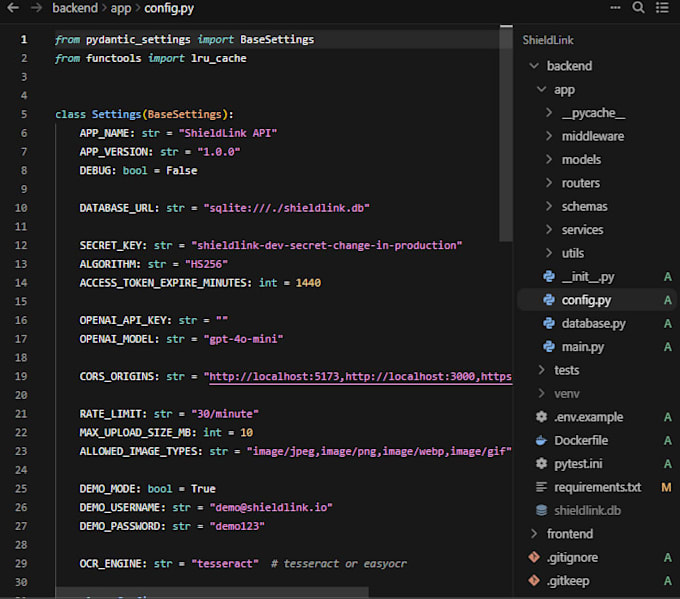The height and width of the screenshot is (599, 680).
Task: Toggle the file list panel icon
Action: coord(662,7)
